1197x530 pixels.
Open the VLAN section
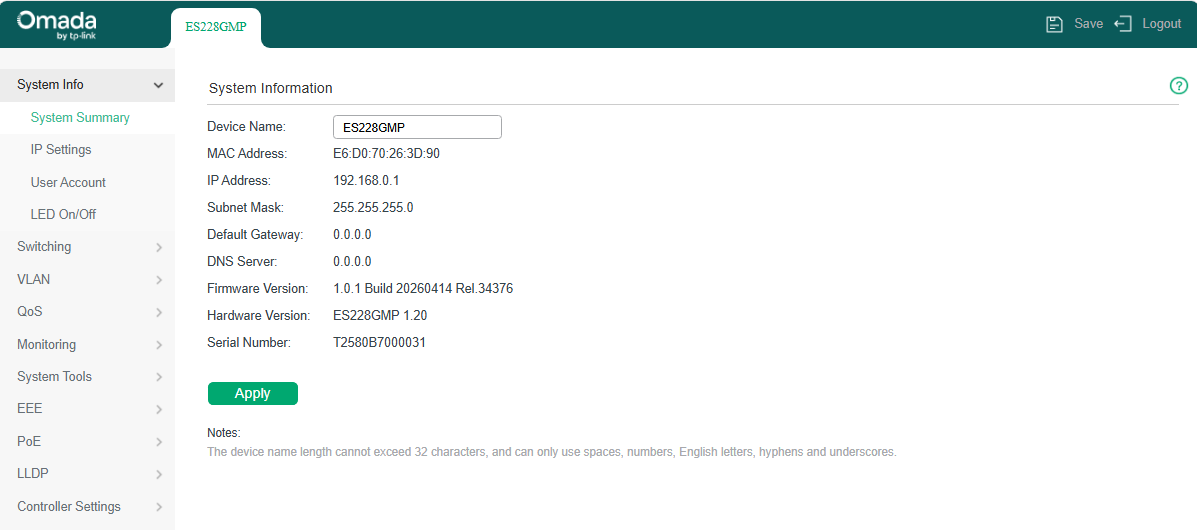(x=34, y=280)
